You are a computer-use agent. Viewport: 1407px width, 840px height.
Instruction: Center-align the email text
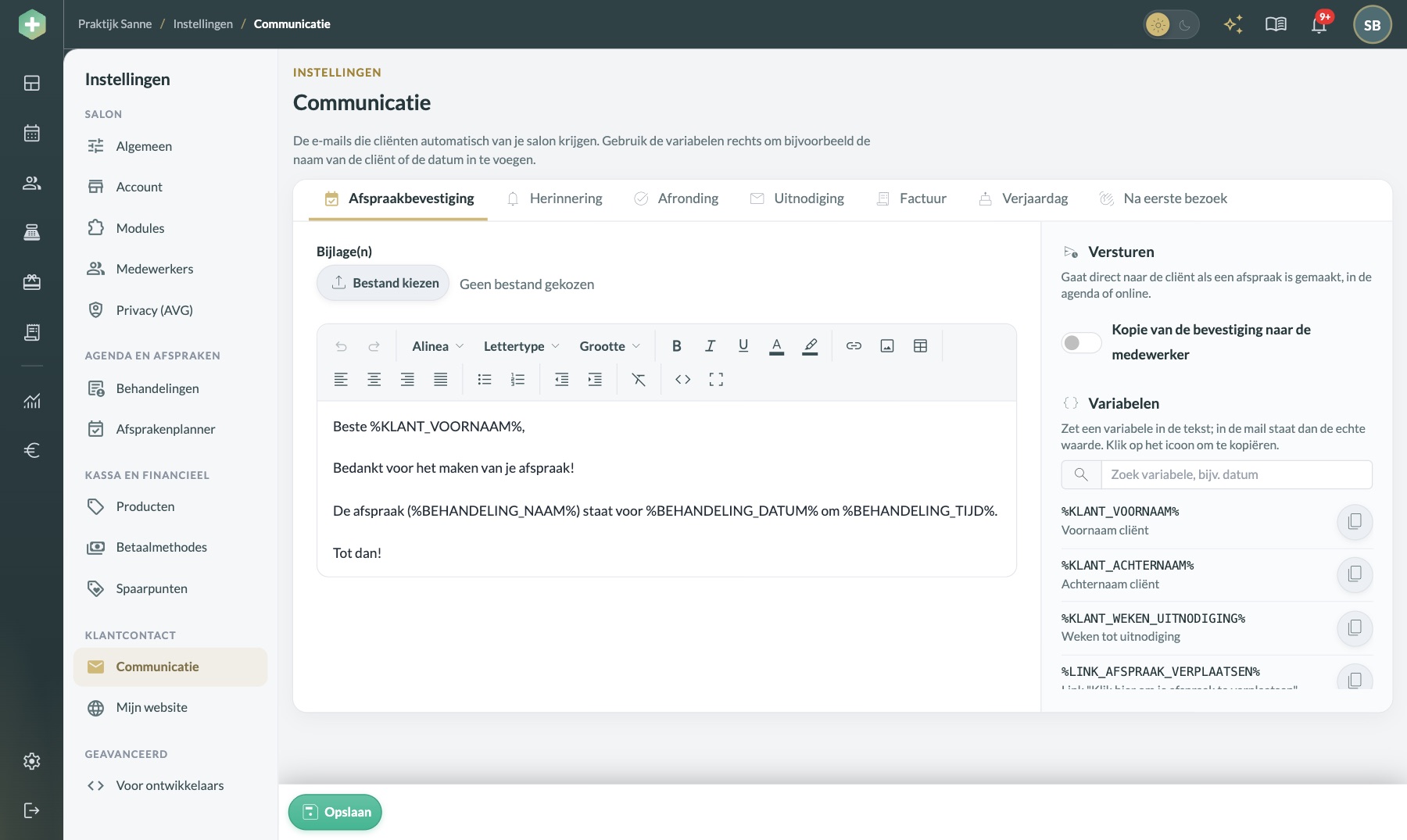374,380
